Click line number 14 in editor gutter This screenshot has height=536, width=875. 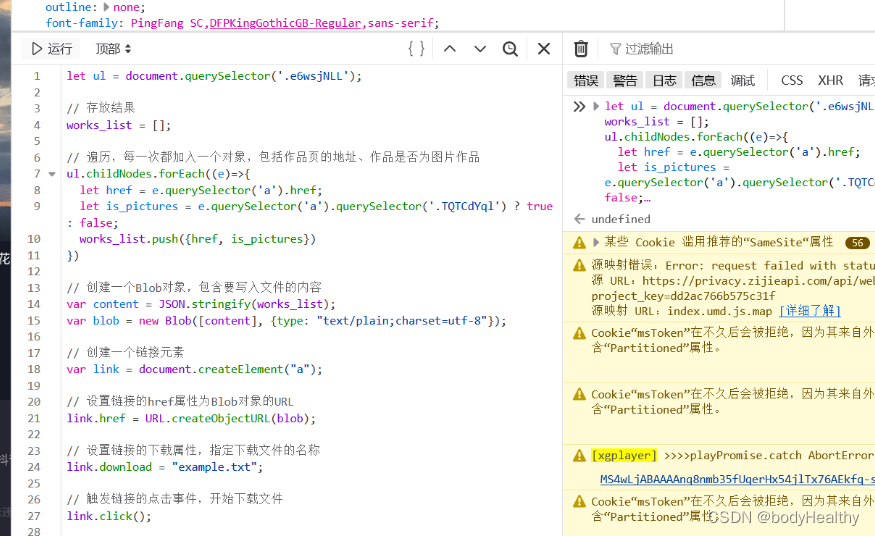(x=33, y=304)
